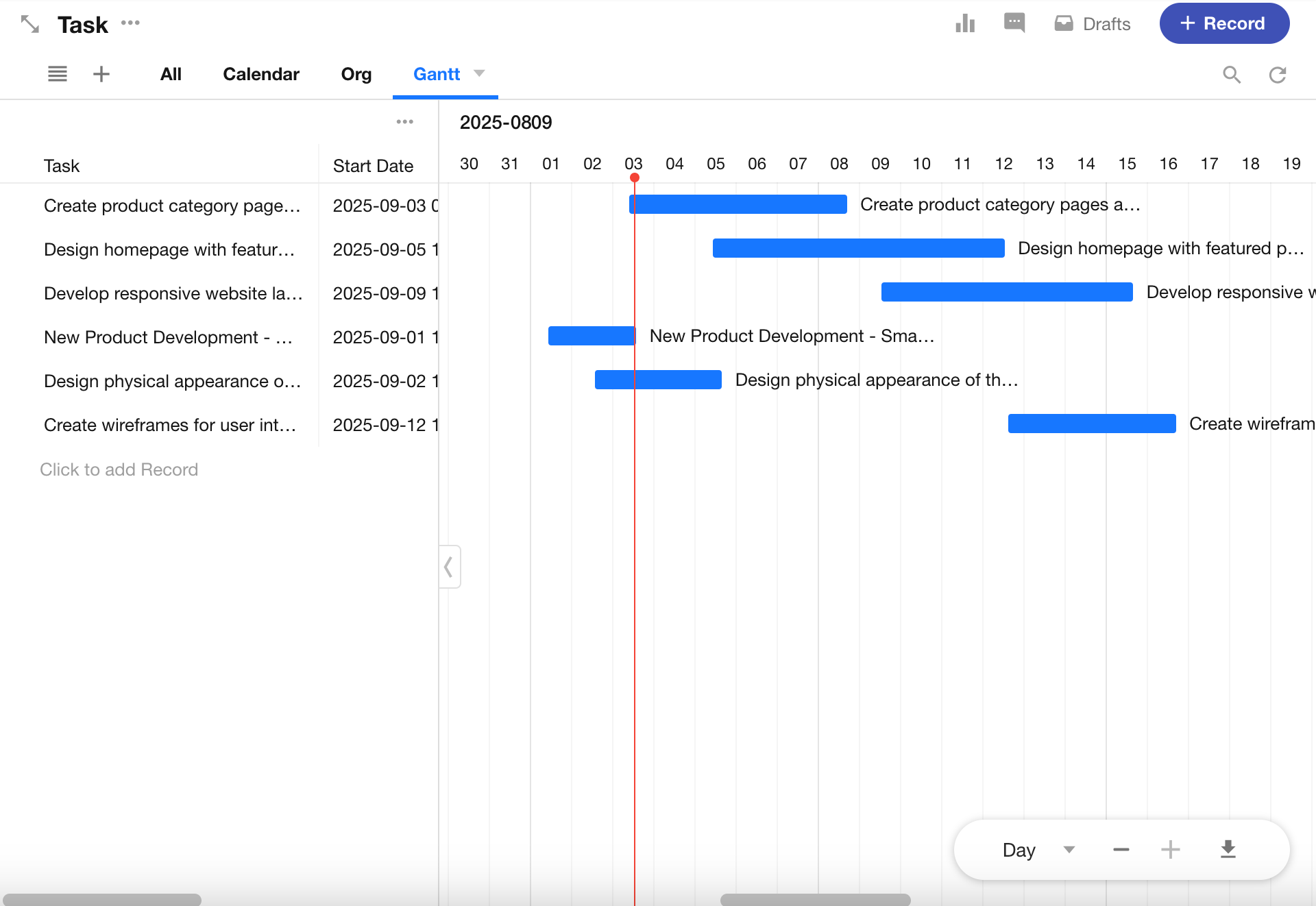Zoom out timeline with minus button
Image resolution: width=1316 pixels, height=906 pixels.
point(1121,850)
